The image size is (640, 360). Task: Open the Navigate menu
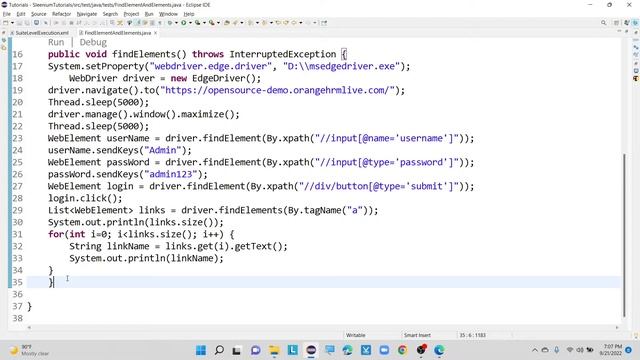point(87,14)
